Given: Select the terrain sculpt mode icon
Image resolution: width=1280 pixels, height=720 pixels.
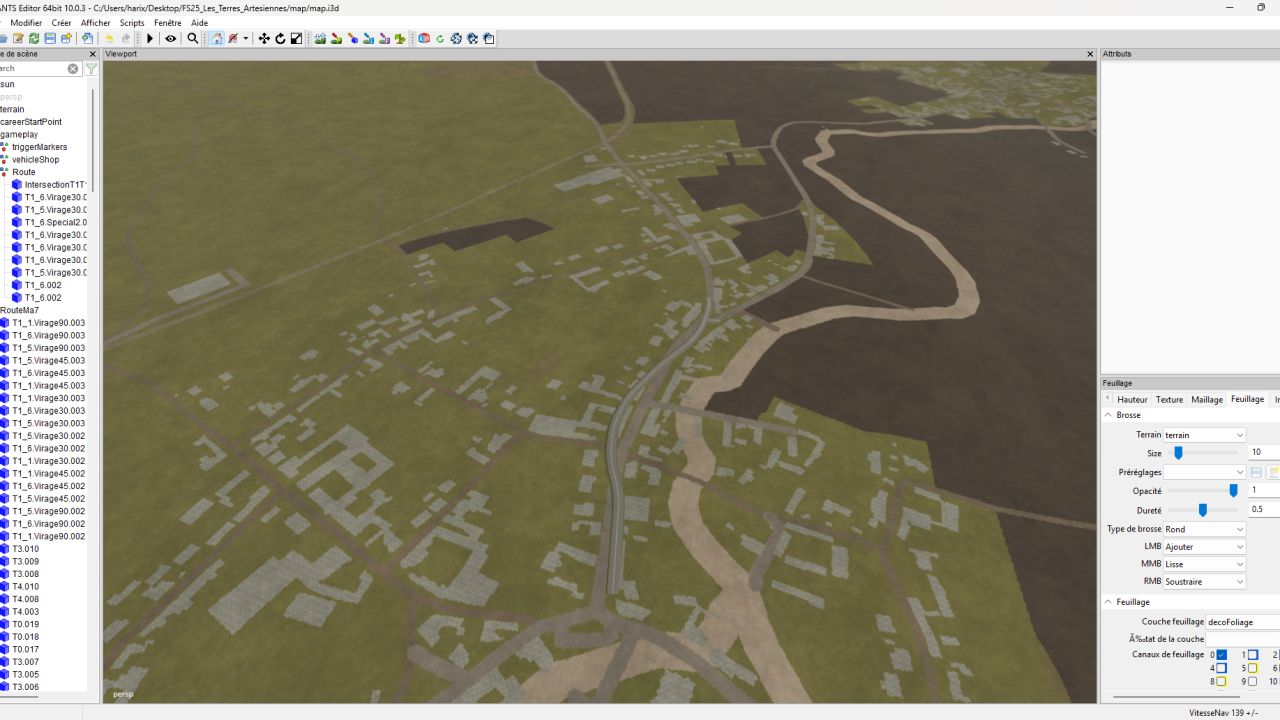Looking at the screenshot, I should tap(320, 39).
